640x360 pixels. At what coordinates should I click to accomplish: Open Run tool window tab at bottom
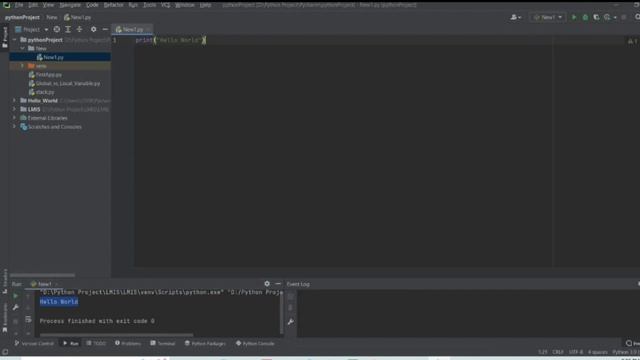(71, 344)
